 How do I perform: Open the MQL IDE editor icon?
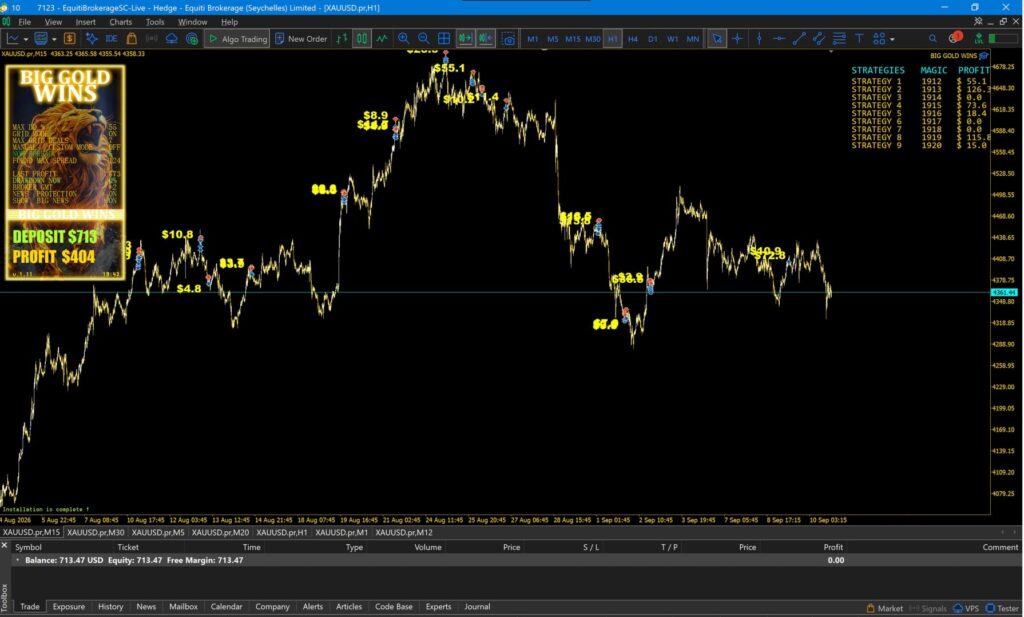(x=112, y=39)
